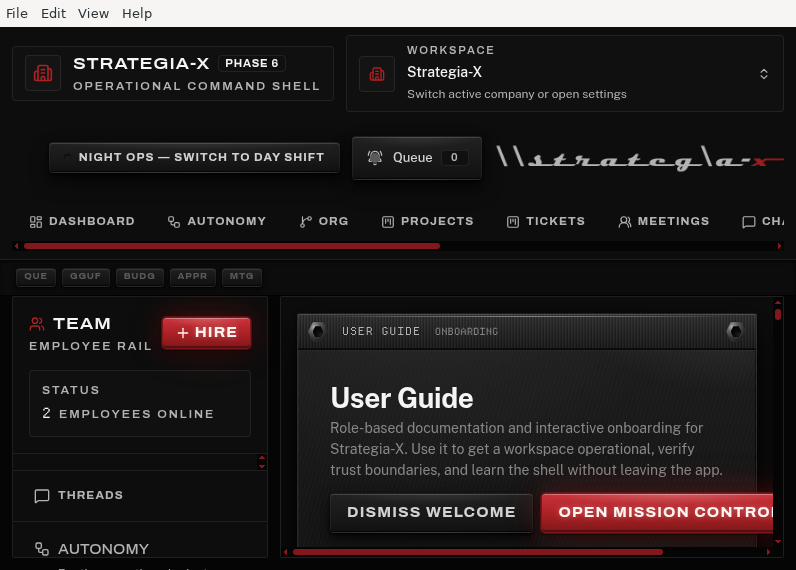
Task: Click the main panel scroll up arrow
Action: tap(778, 303)
